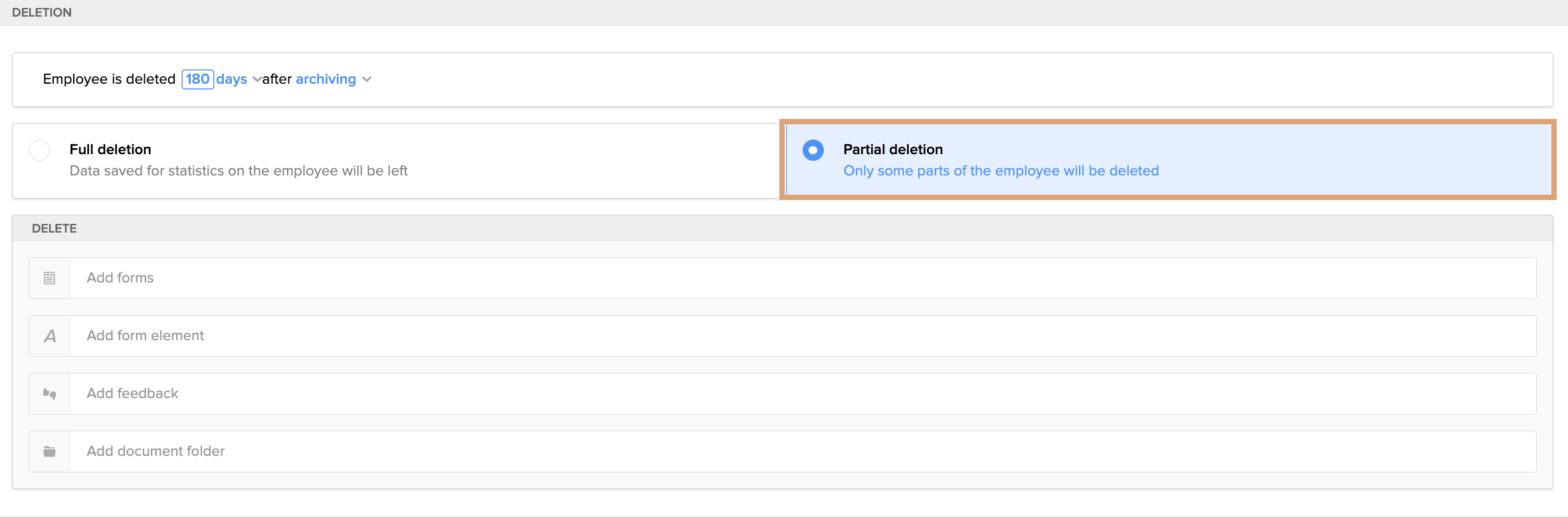Image resolution: width=1568 pixels, height=517 pixels.
Task: Click the chevron next to archiving
Action: click(x=367, y=80)
